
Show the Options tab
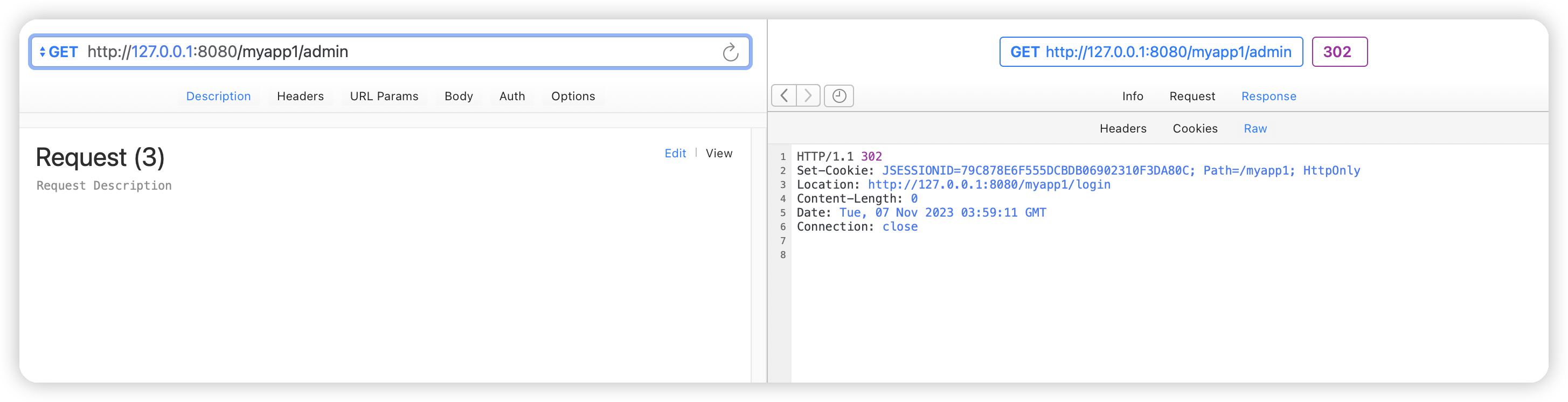[573, 96]
